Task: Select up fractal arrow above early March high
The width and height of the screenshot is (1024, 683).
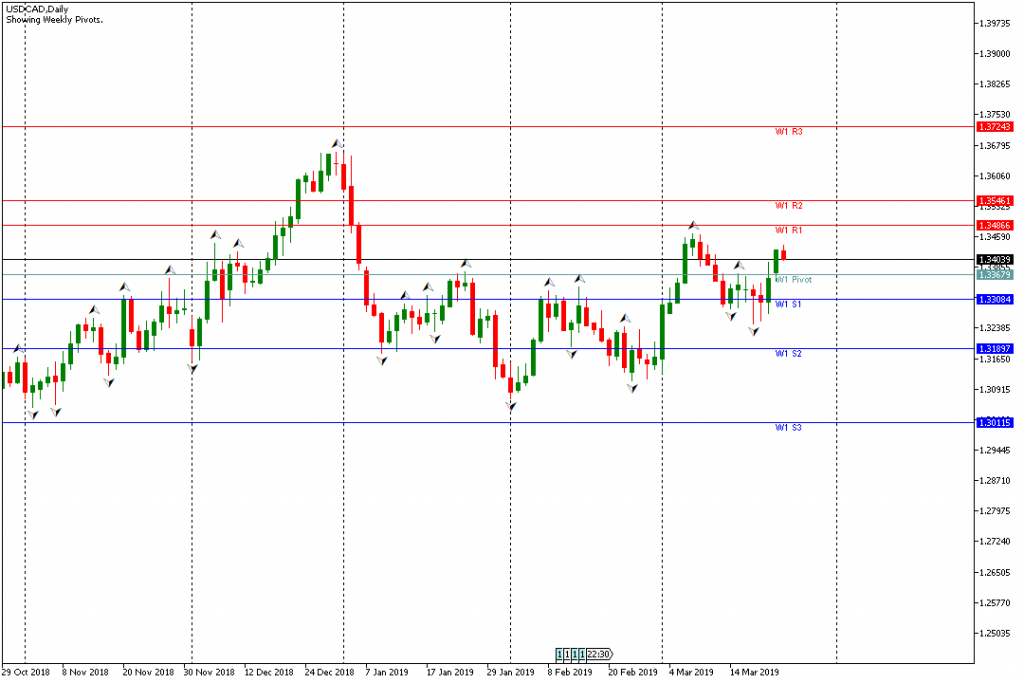Action: (x=692, y=225)
